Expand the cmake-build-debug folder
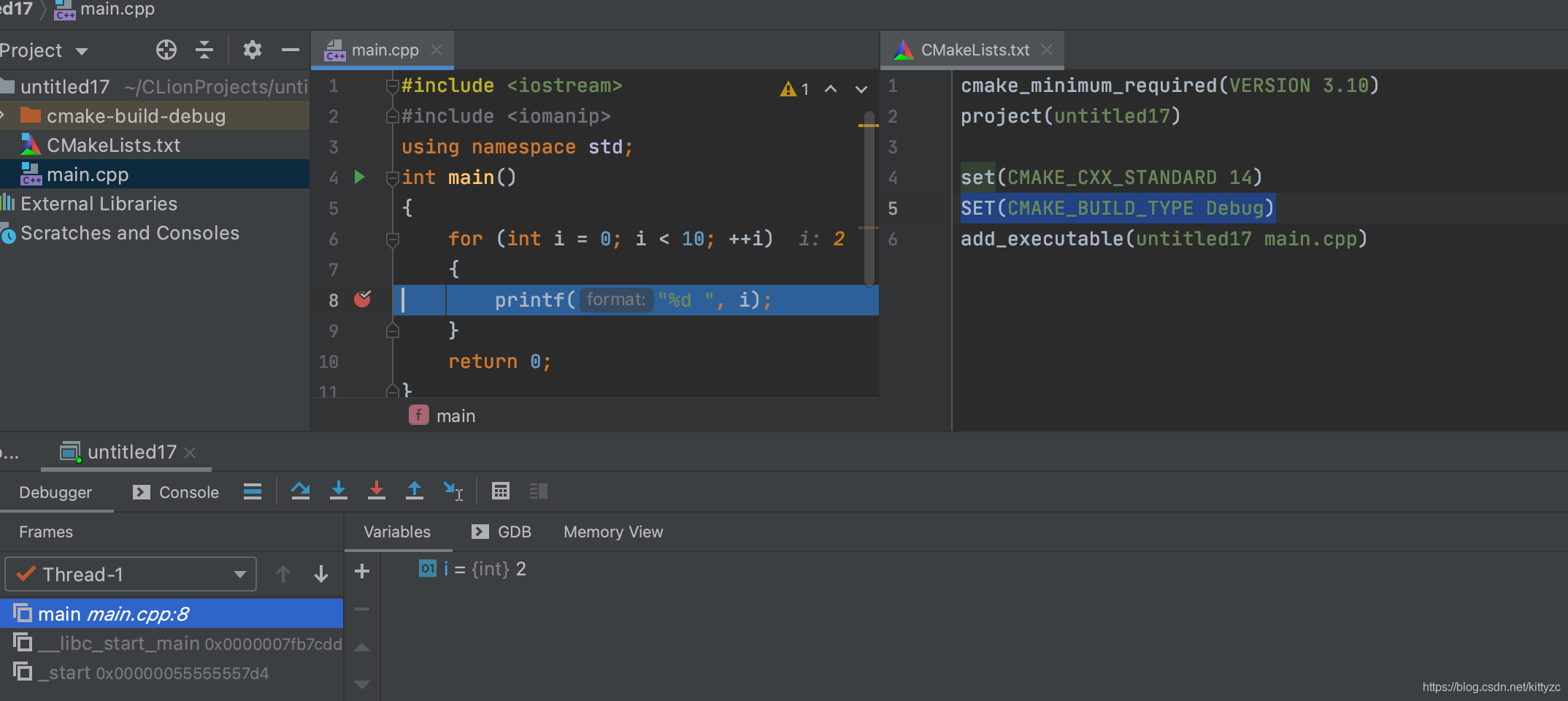This screenshot has width=1568, height=701. click(4, 115)
